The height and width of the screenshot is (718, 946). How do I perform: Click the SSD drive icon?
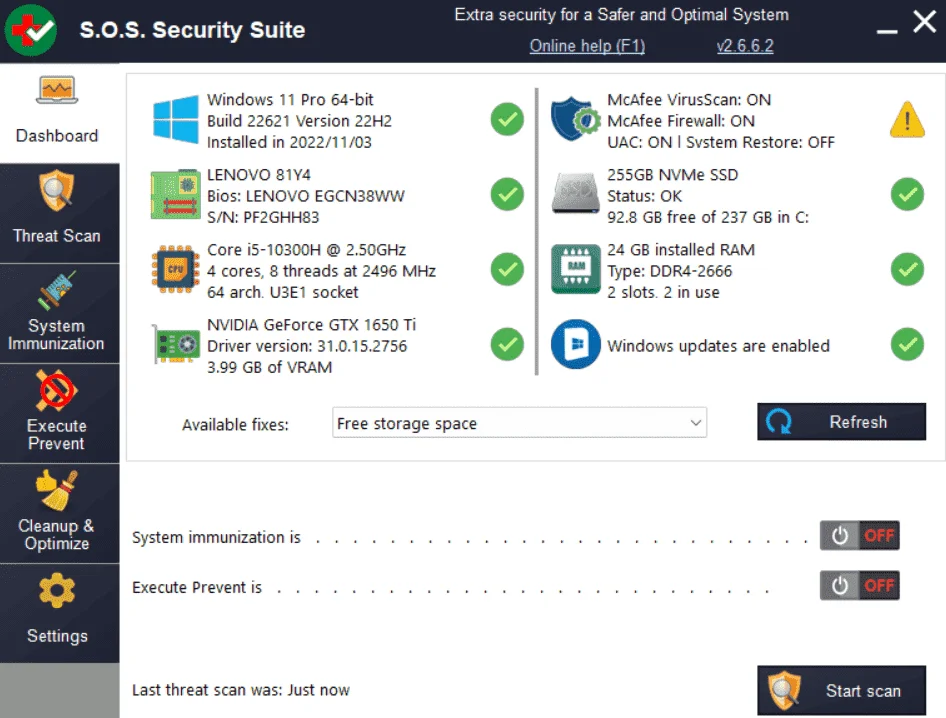pos(576,194)
